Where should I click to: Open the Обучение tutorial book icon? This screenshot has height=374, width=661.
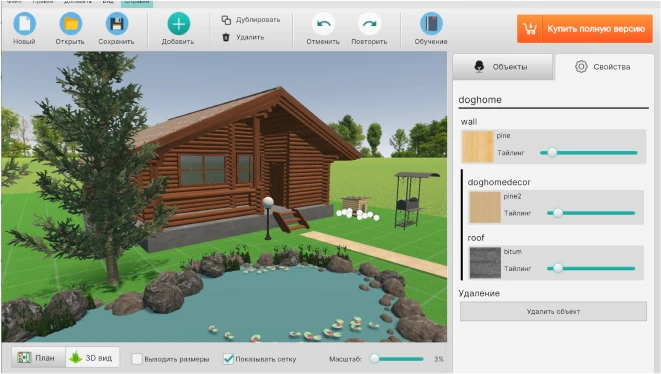coord(431,24)
